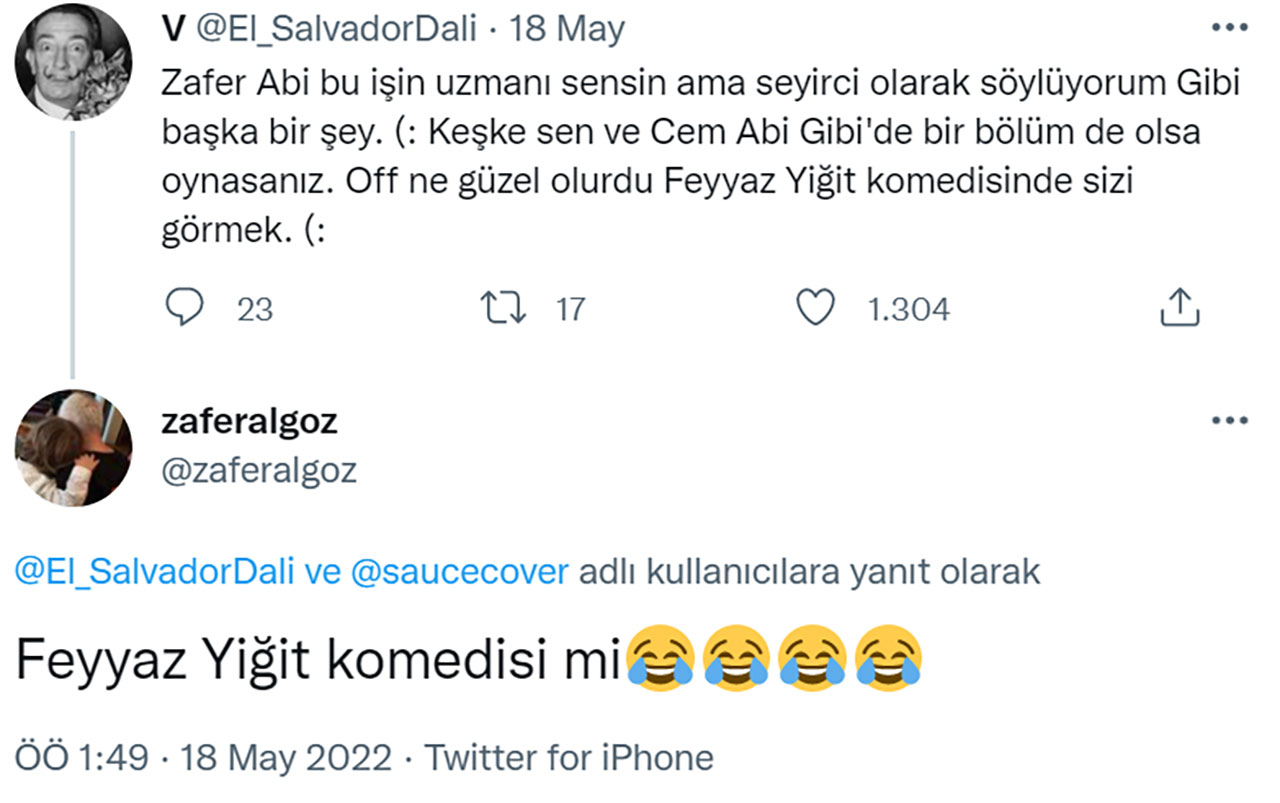This screenshot has width=1280, height=803.
Task: Open more options on the first tweet
Action: pos(1229,28)
